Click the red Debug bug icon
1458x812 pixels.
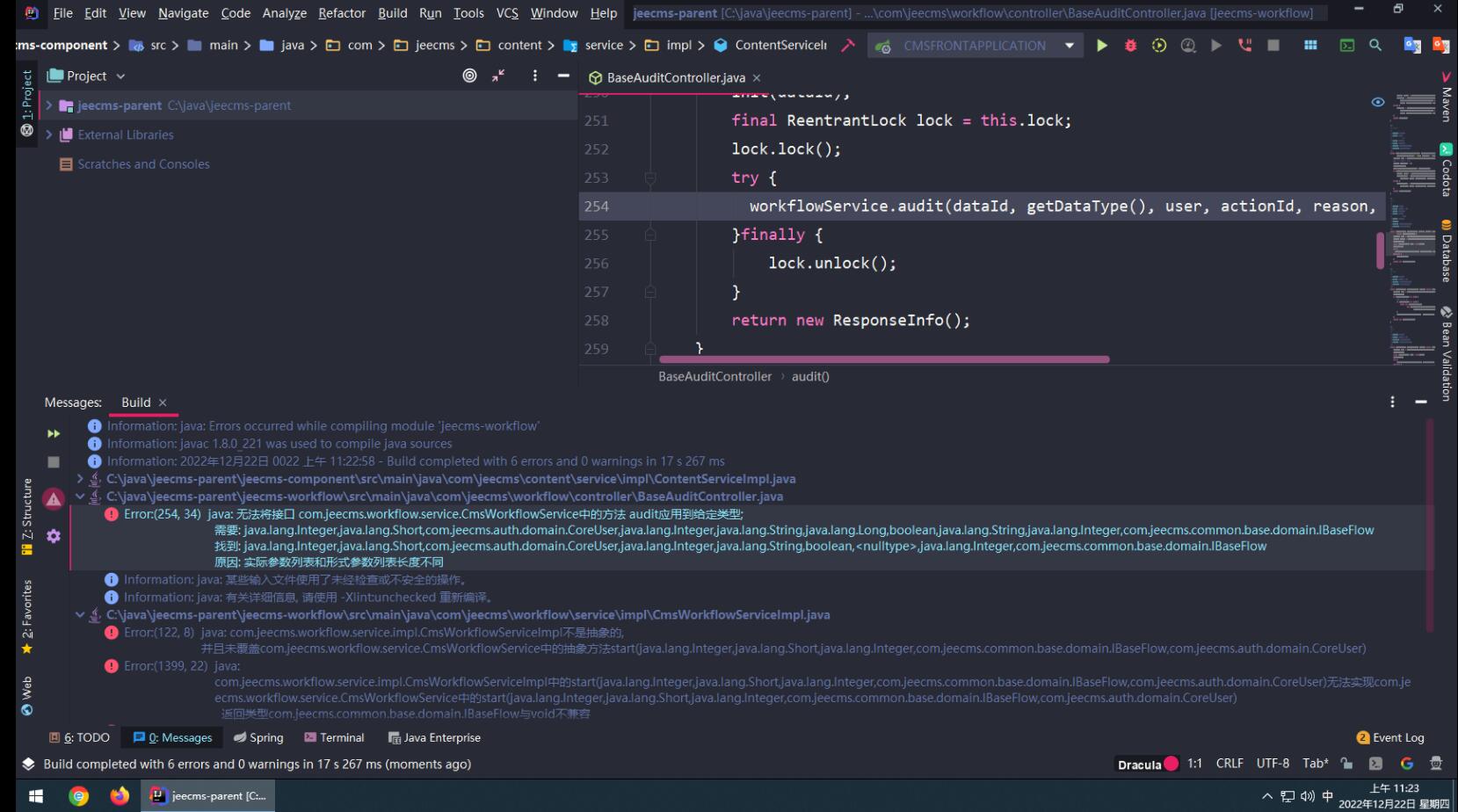tap(1130, 46)
